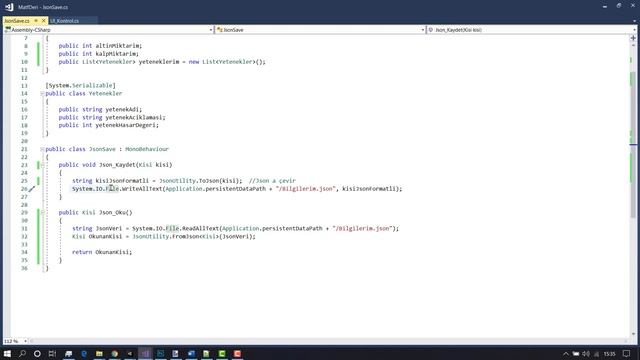Switch to the UI_Kontrol.cs tab
Viewport: 640px width, 360px height.
[64, 20]
